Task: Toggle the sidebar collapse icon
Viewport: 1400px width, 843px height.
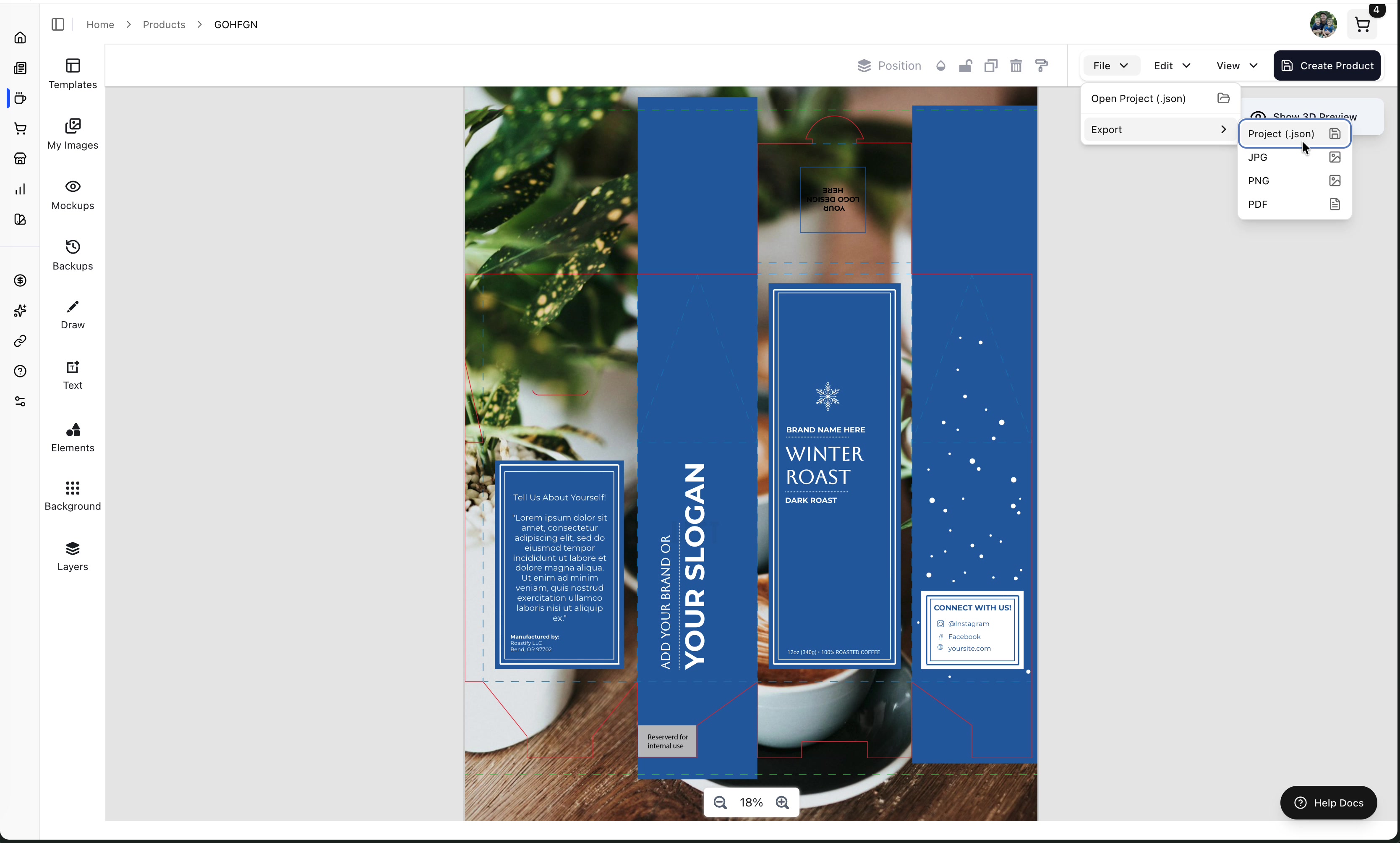Action: [58, 24]
